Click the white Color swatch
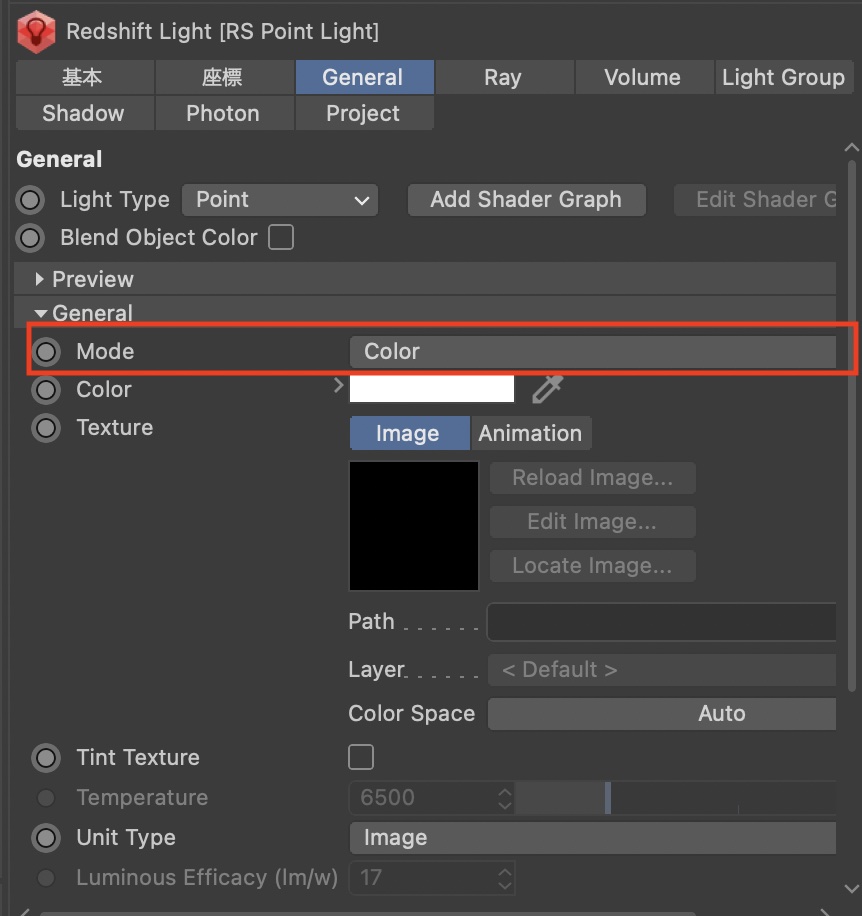The width and height of the screenshot is (862, 916). (431, 389)
